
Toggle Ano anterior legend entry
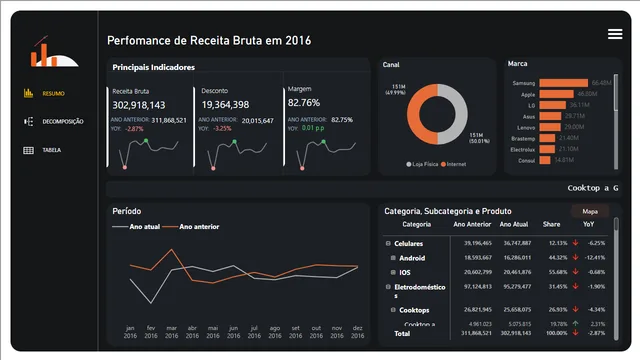191,227
